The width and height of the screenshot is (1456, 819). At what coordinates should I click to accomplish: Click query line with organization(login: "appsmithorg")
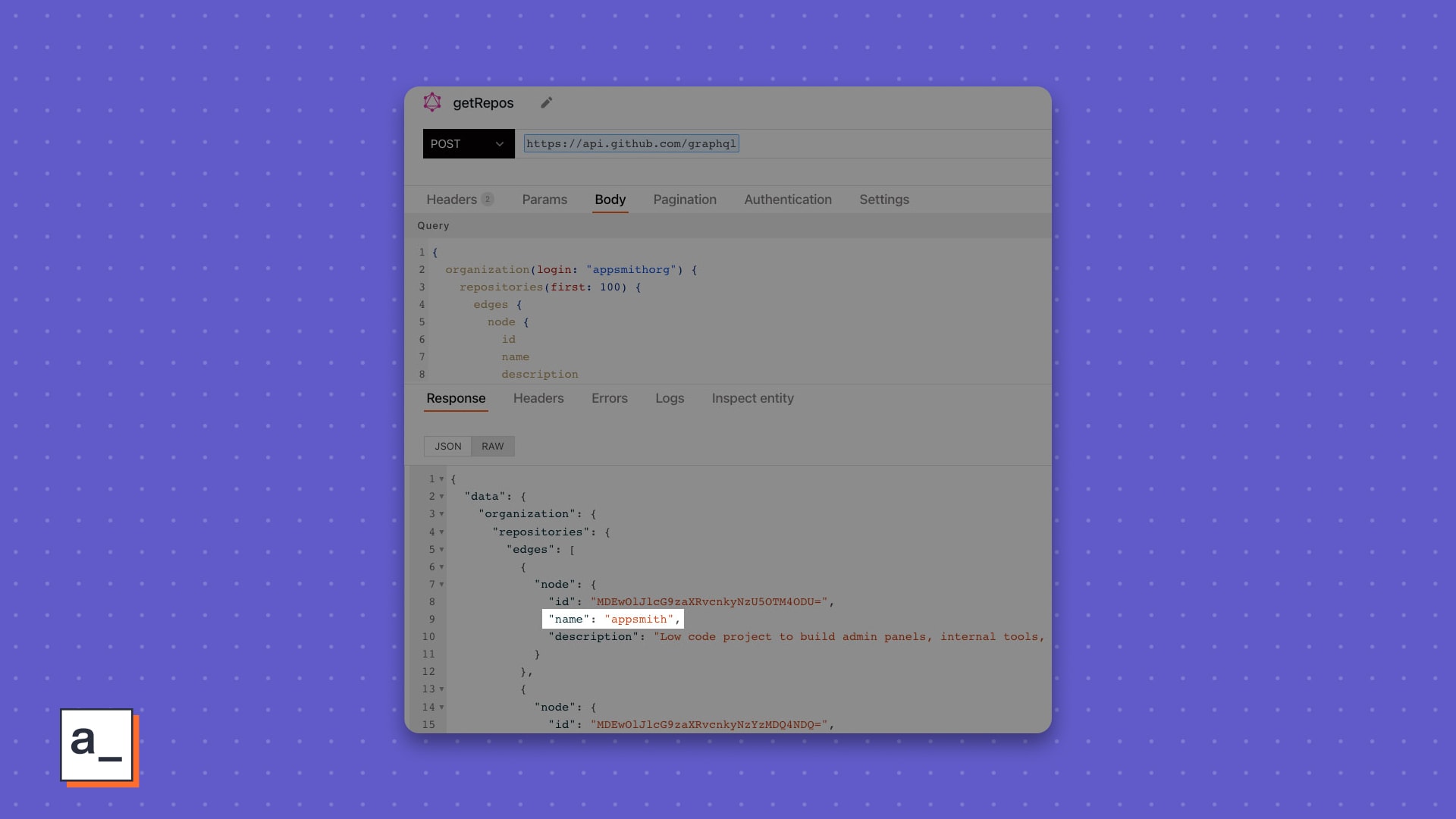571,270
